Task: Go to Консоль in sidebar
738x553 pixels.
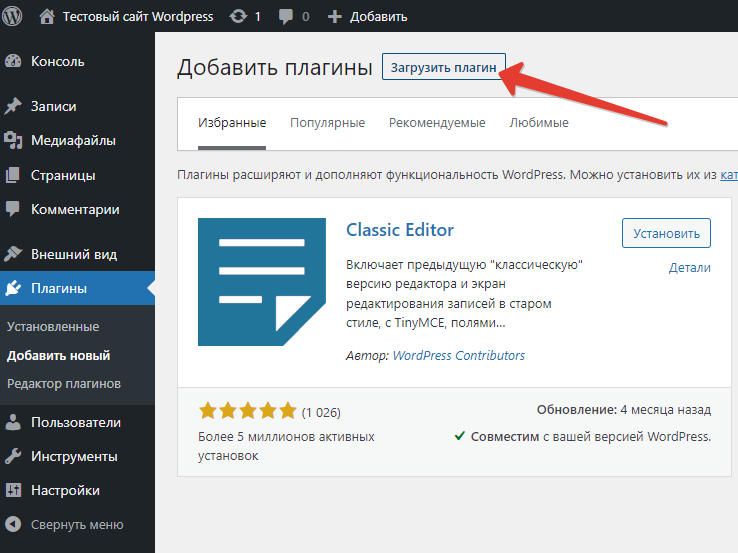Action: pos(57,61)
